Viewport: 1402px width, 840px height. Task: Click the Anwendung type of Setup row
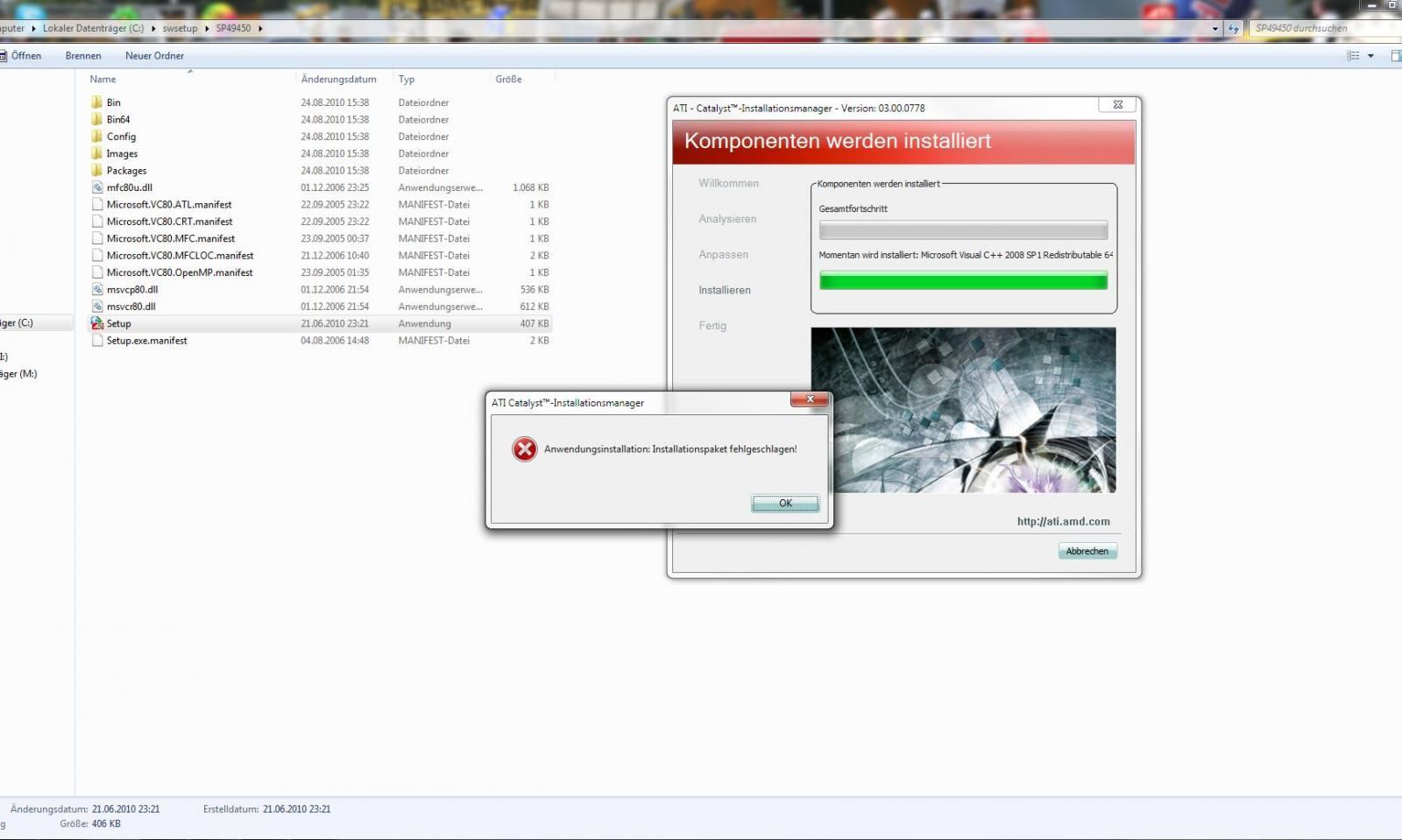coord(424,323)
